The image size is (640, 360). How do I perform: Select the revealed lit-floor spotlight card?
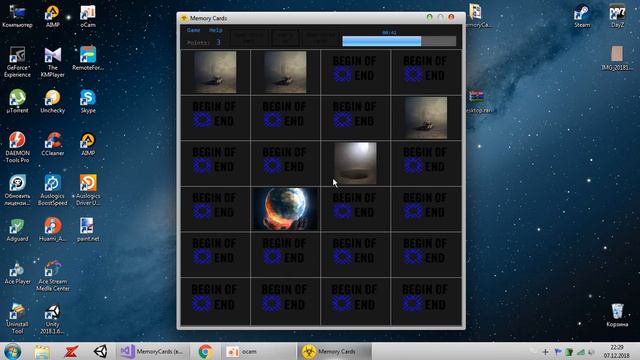(x=355, y=163)
